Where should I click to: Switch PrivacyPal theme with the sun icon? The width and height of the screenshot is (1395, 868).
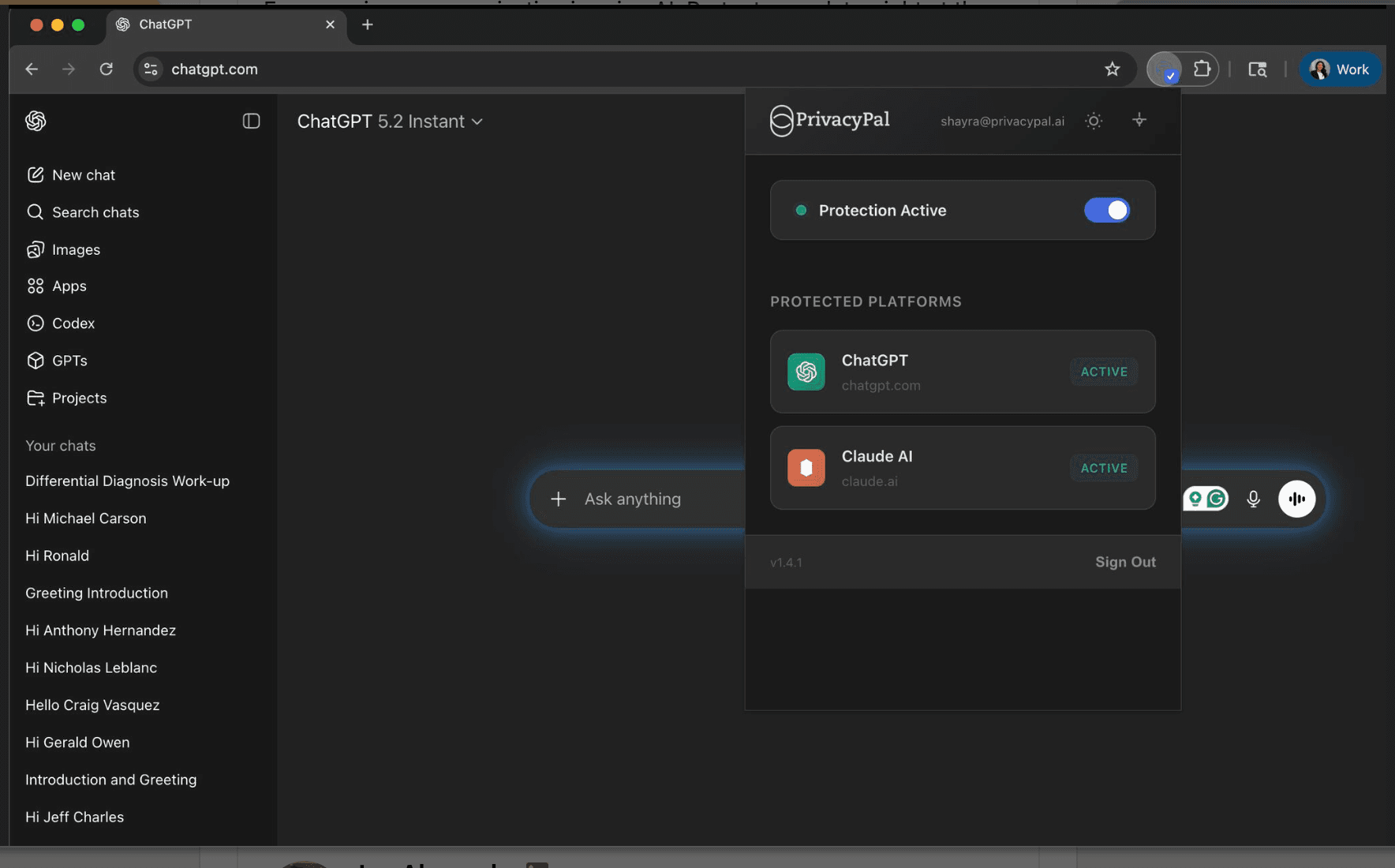1094,121
